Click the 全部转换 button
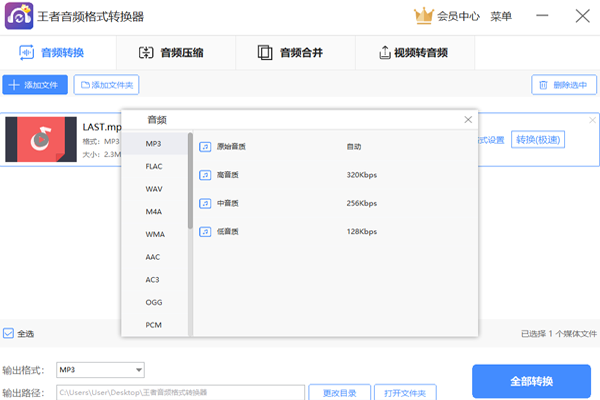The width and height of the screenshot is (600, 400). click(x=531, y=381)
